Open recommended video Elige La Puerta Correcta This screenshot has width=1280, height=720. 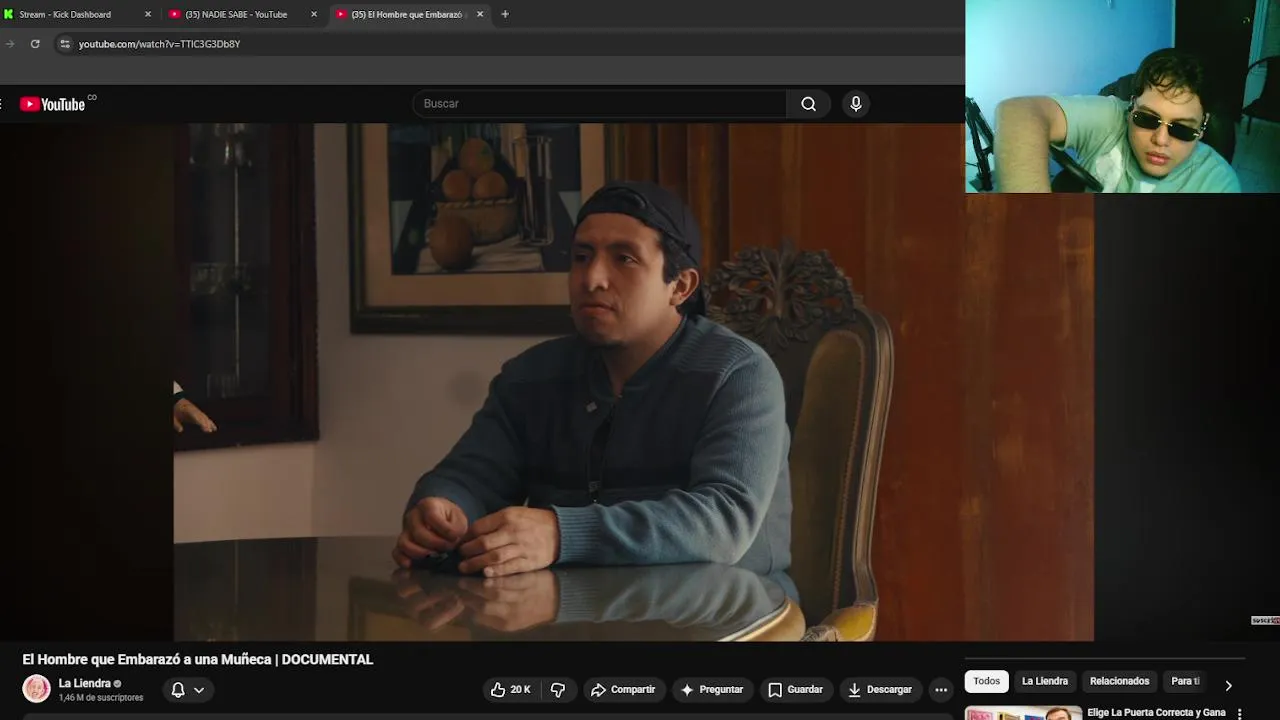coord(1156,713)
